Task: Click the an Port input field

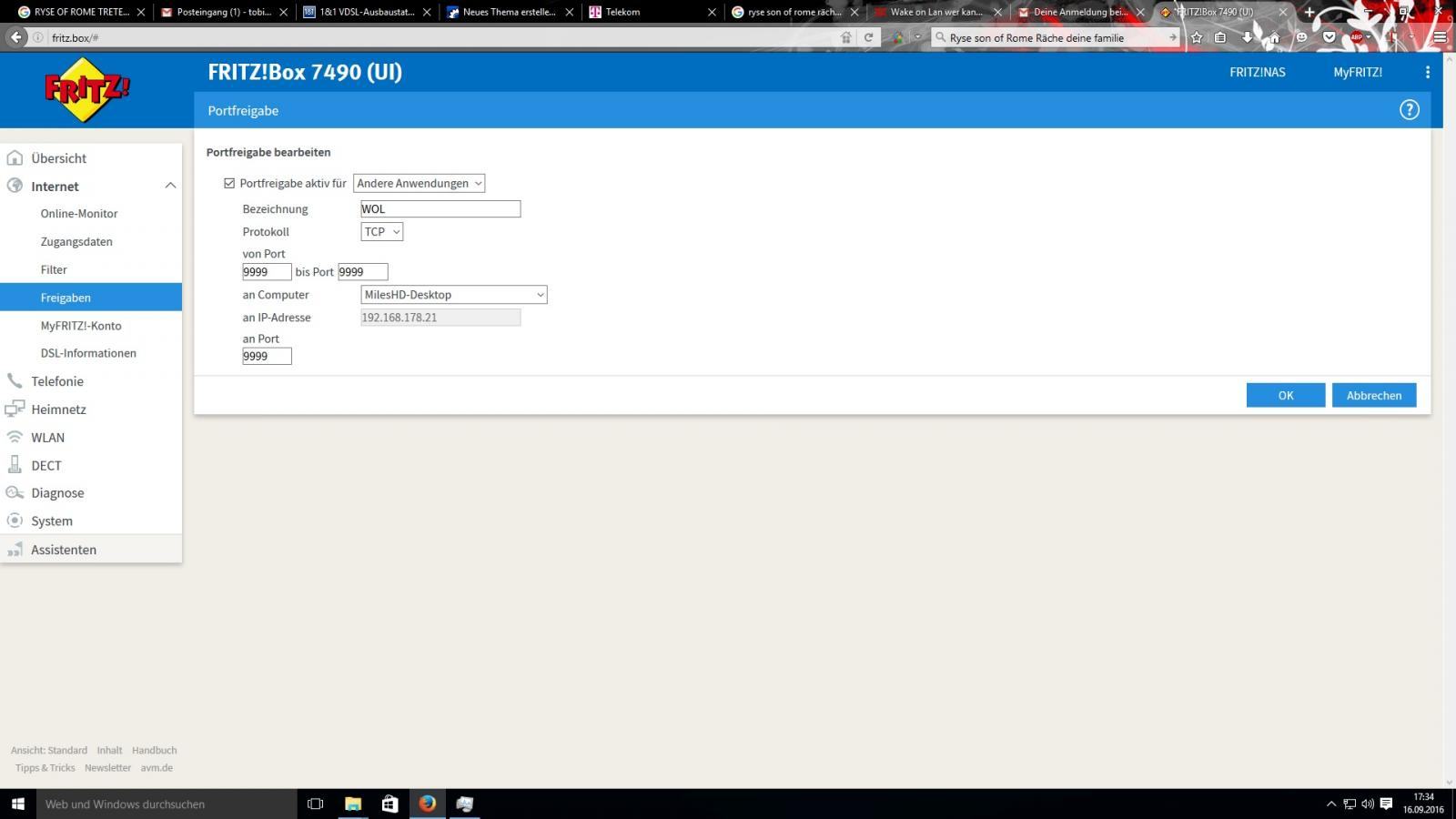Action: tap(267, 356)
